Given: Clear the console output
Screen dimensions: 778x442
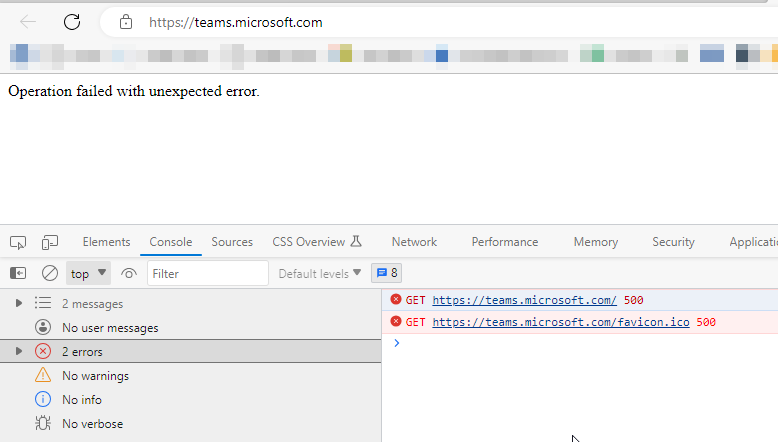Looking at the screenshot, I should click(50, 273).
